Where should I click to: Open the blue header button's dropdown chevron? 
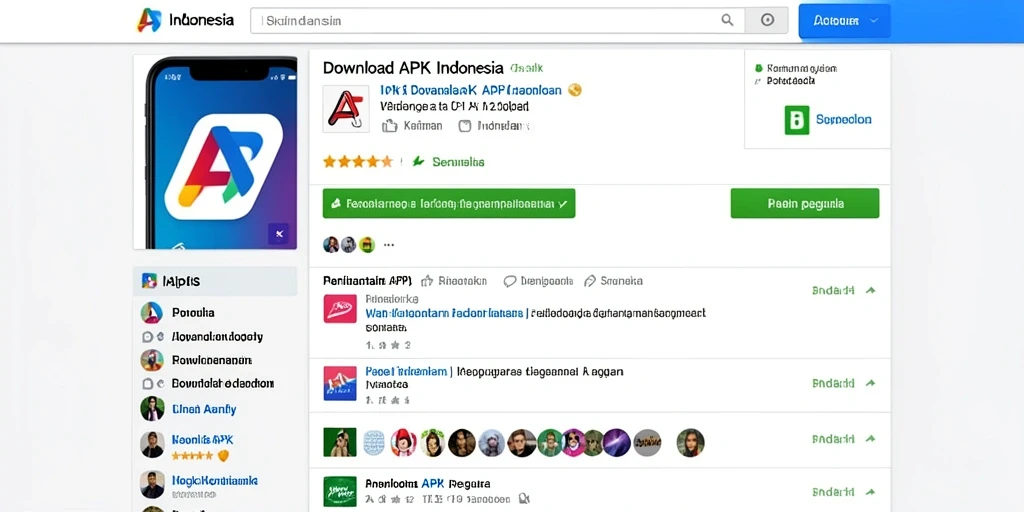(x=875, y=20)
